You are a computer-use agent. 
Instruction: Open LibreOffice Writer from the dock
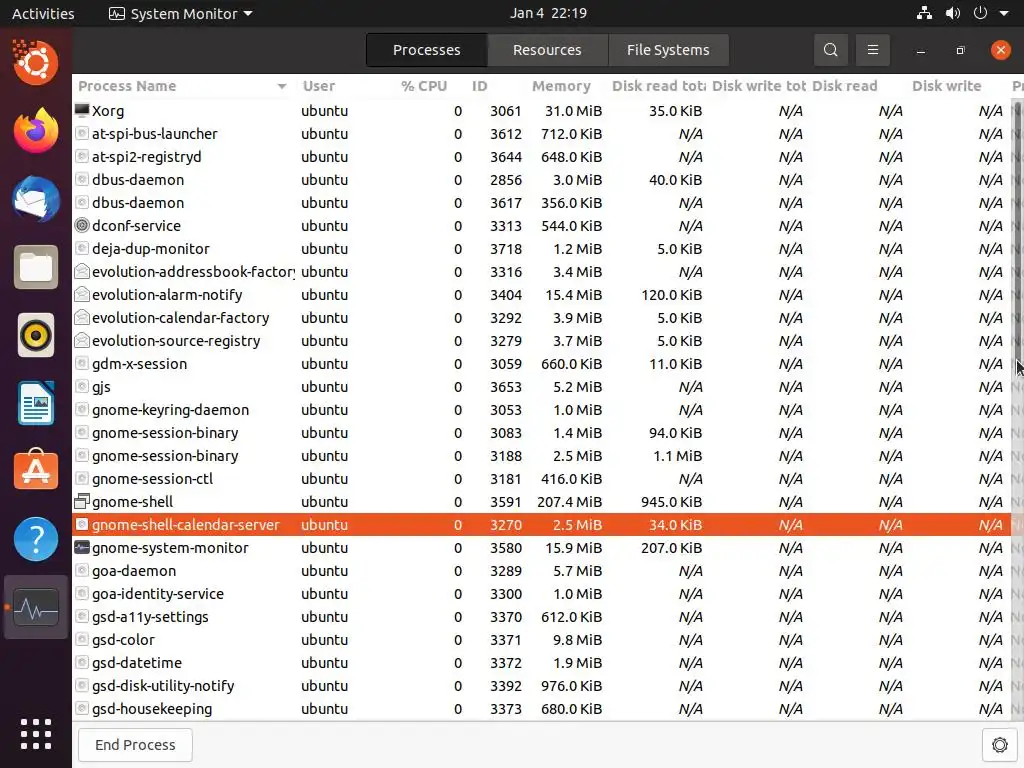click(x=36, y=404)
